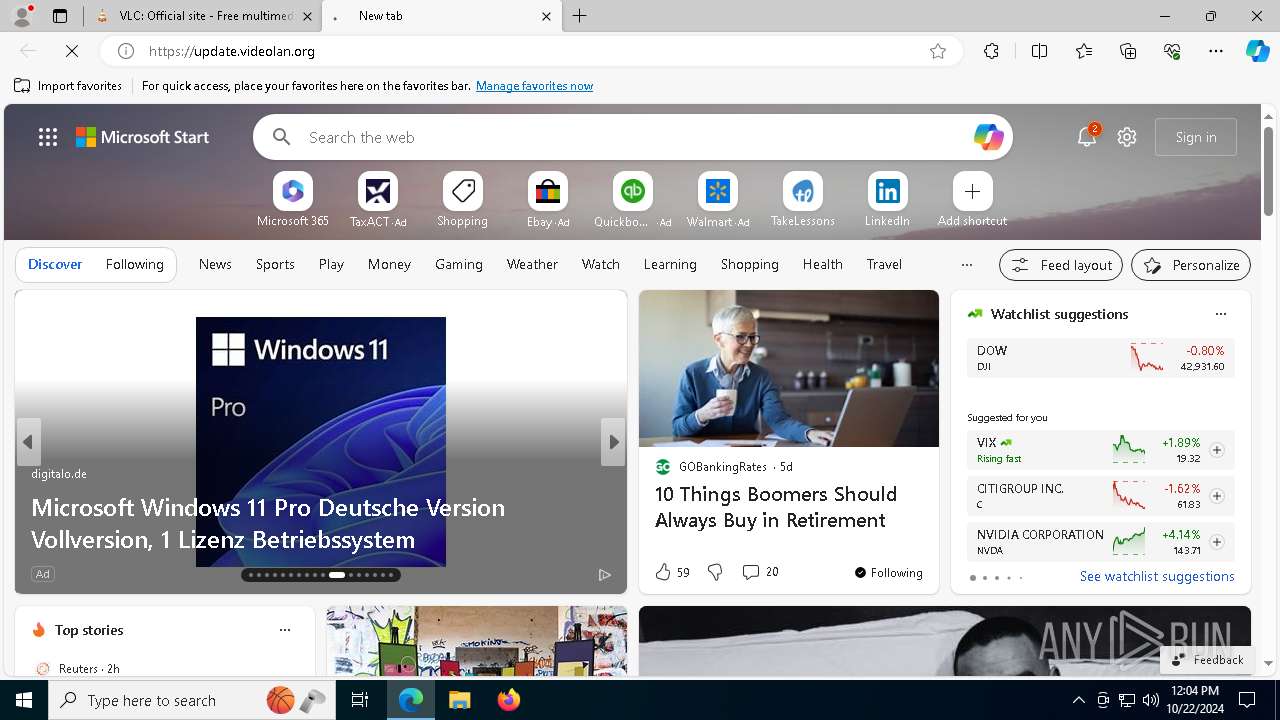Open Edge Settings and more menu
1280x720 pixels.
[1216, 51]
